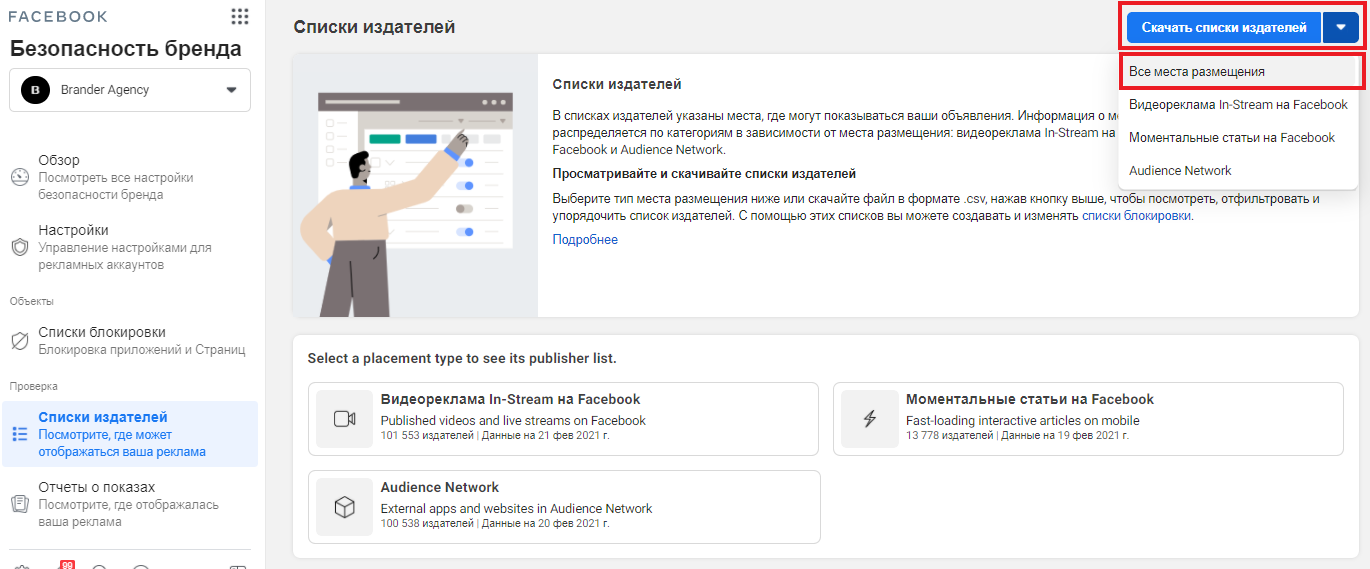Viewport: 1370px width, 569px height.
Task: Open the 'Подробнее' link
Action: (x=585, y=240)
